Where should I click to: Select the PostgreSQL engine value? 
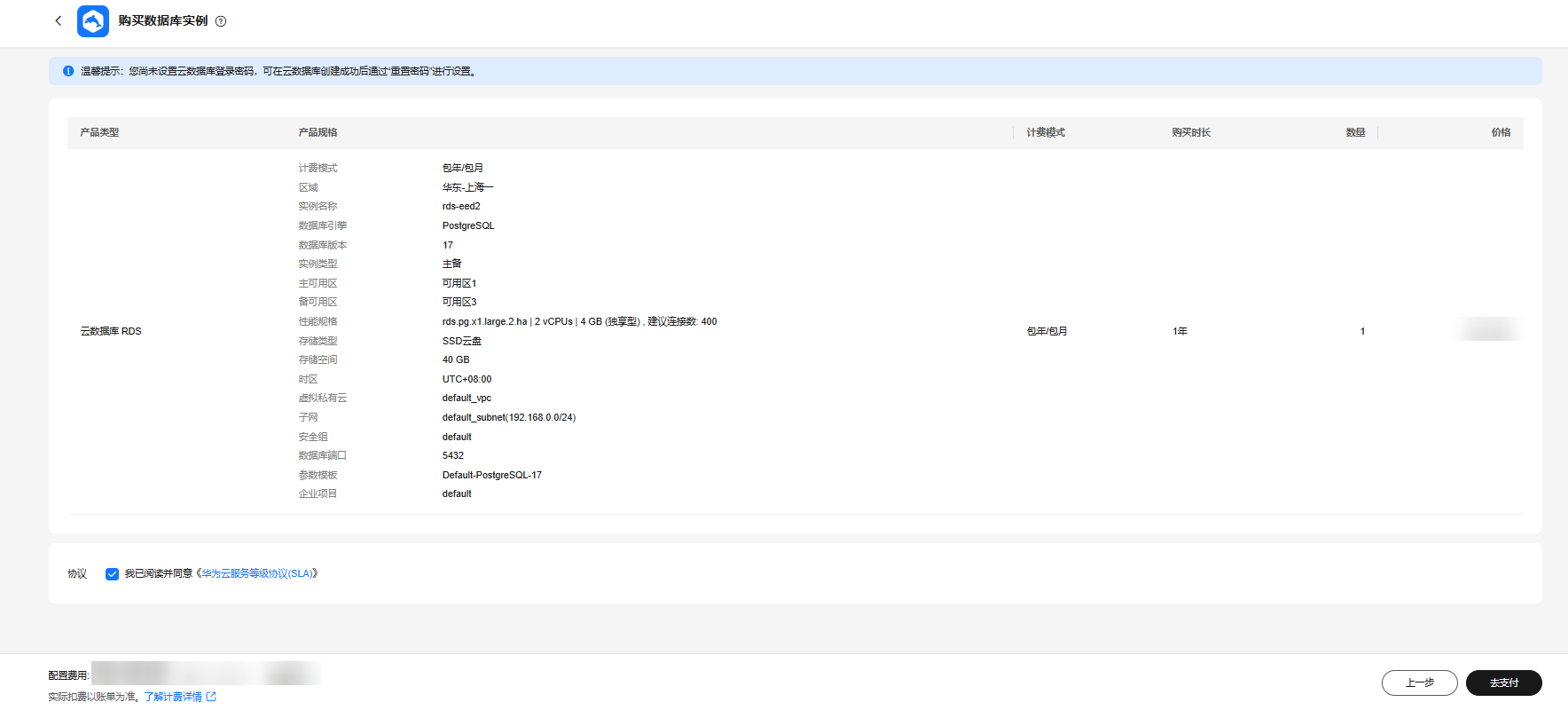468,225
